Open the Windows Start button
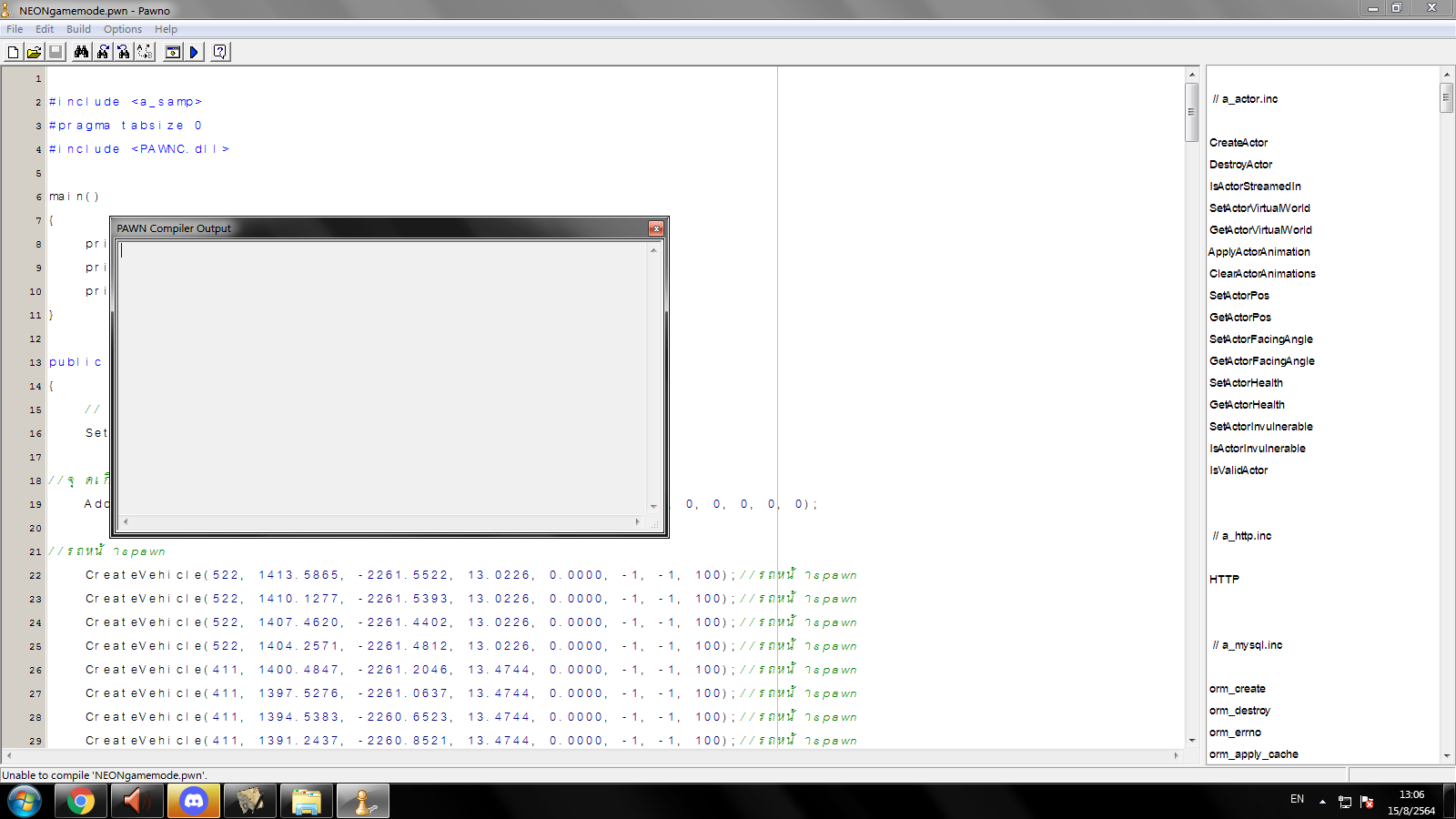This screenshot has height=819, width=1456. (25, 802)
